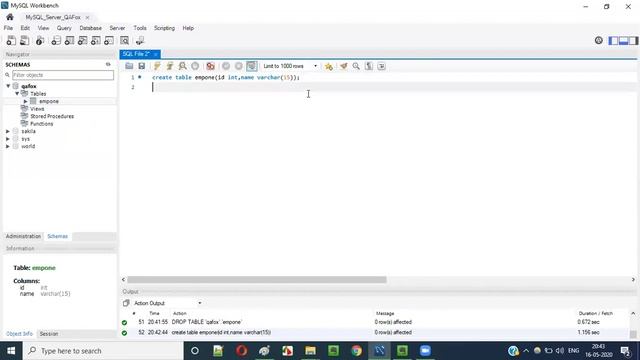This screenshot has height=360, width=640.
Task: Select the Object Info tab
Action: [x=19, y=334]
